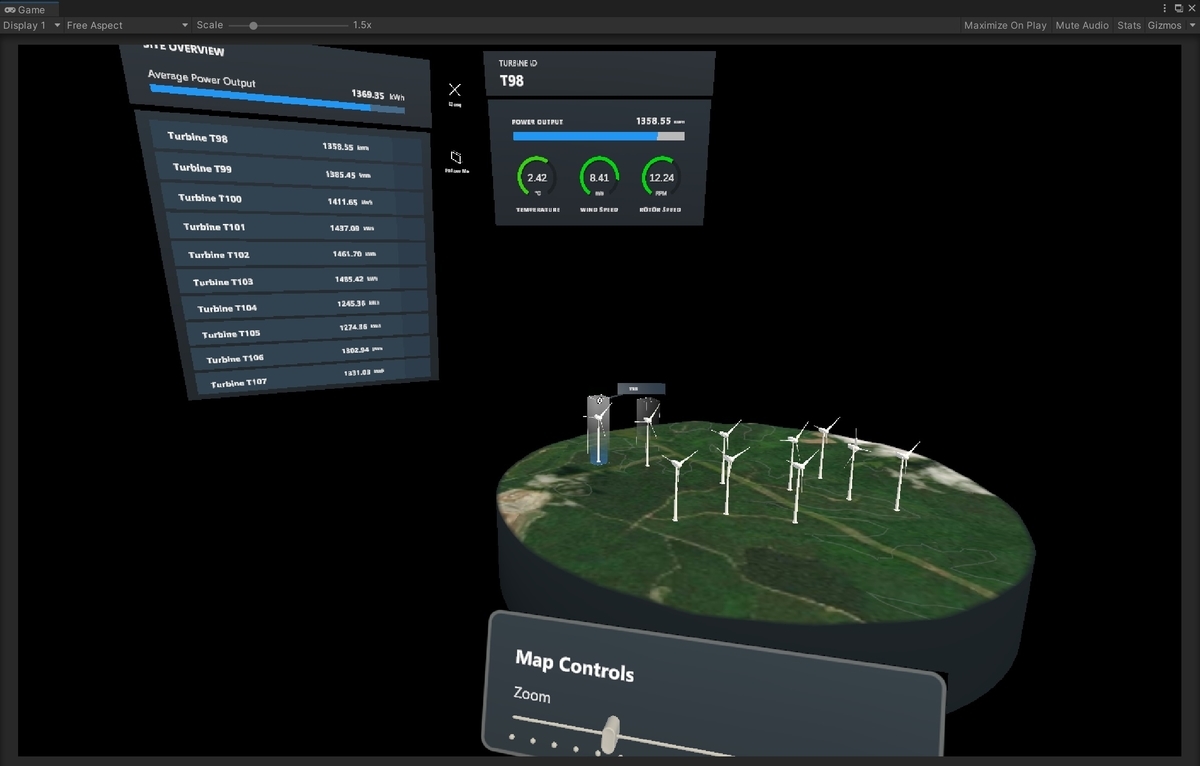Click the Follow Me icon
This screenshot has width=1200, height=766.
point(456,158)
